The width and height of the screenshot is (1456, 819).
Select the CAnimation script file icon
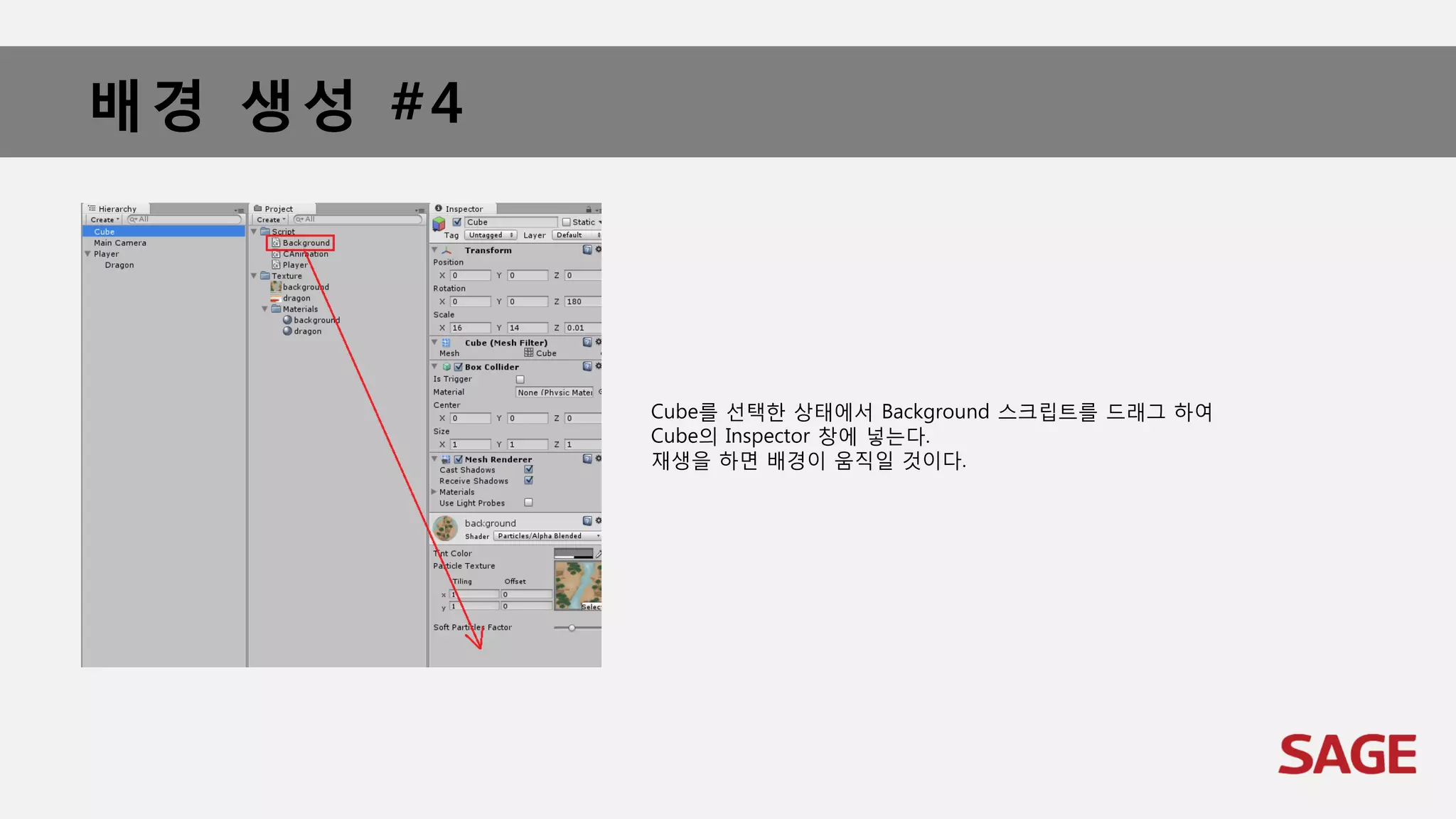276,254
